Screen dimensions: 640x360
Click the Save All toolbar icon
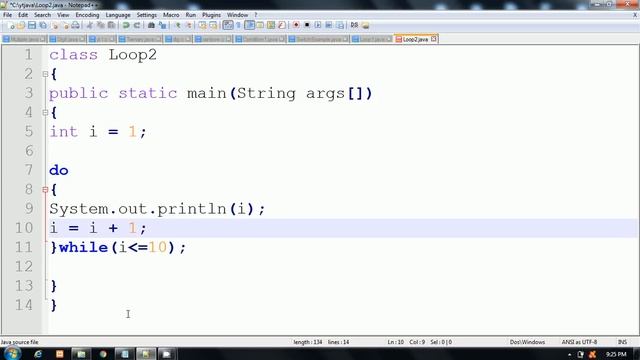click(42, 25)
